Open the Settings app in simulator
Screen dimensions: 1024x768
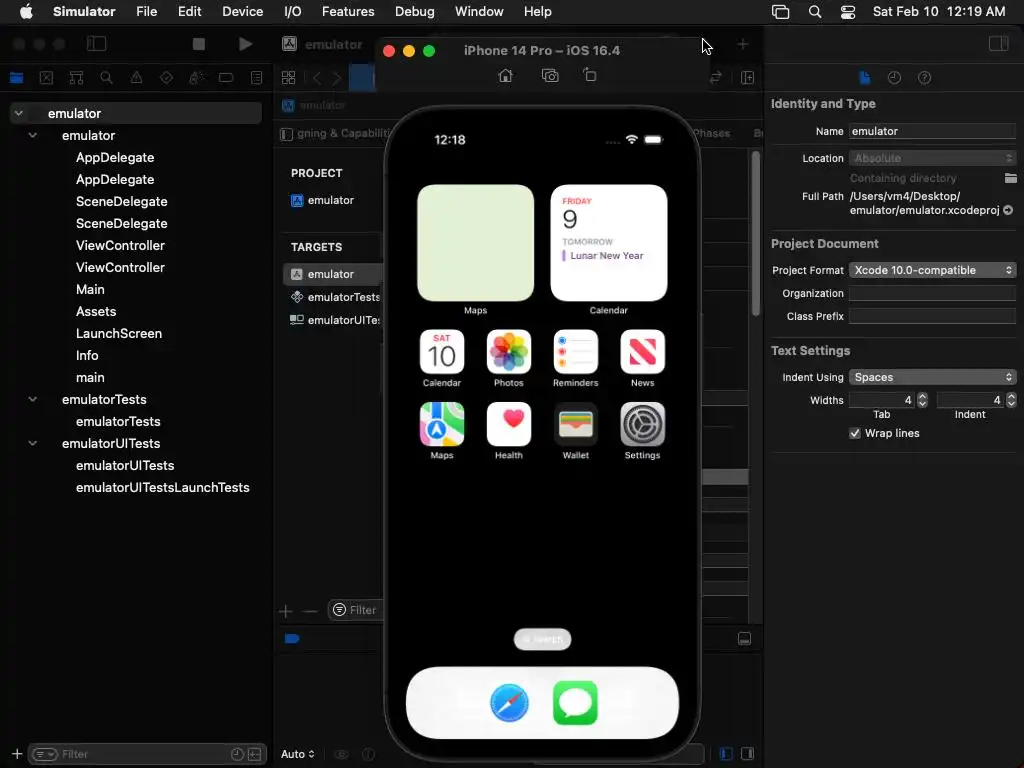point(643,424)
